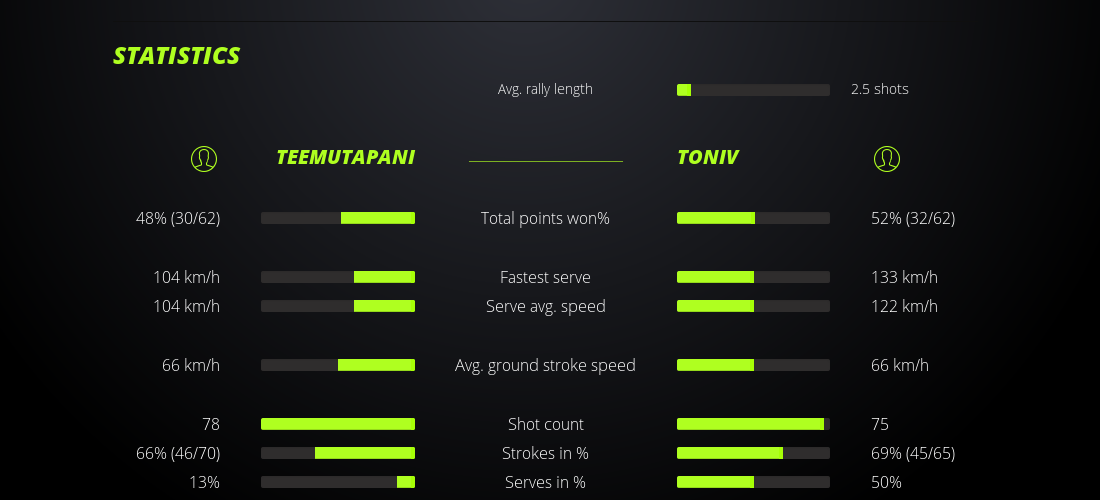Click Toniv's Total points won bar

coord(753,218)
